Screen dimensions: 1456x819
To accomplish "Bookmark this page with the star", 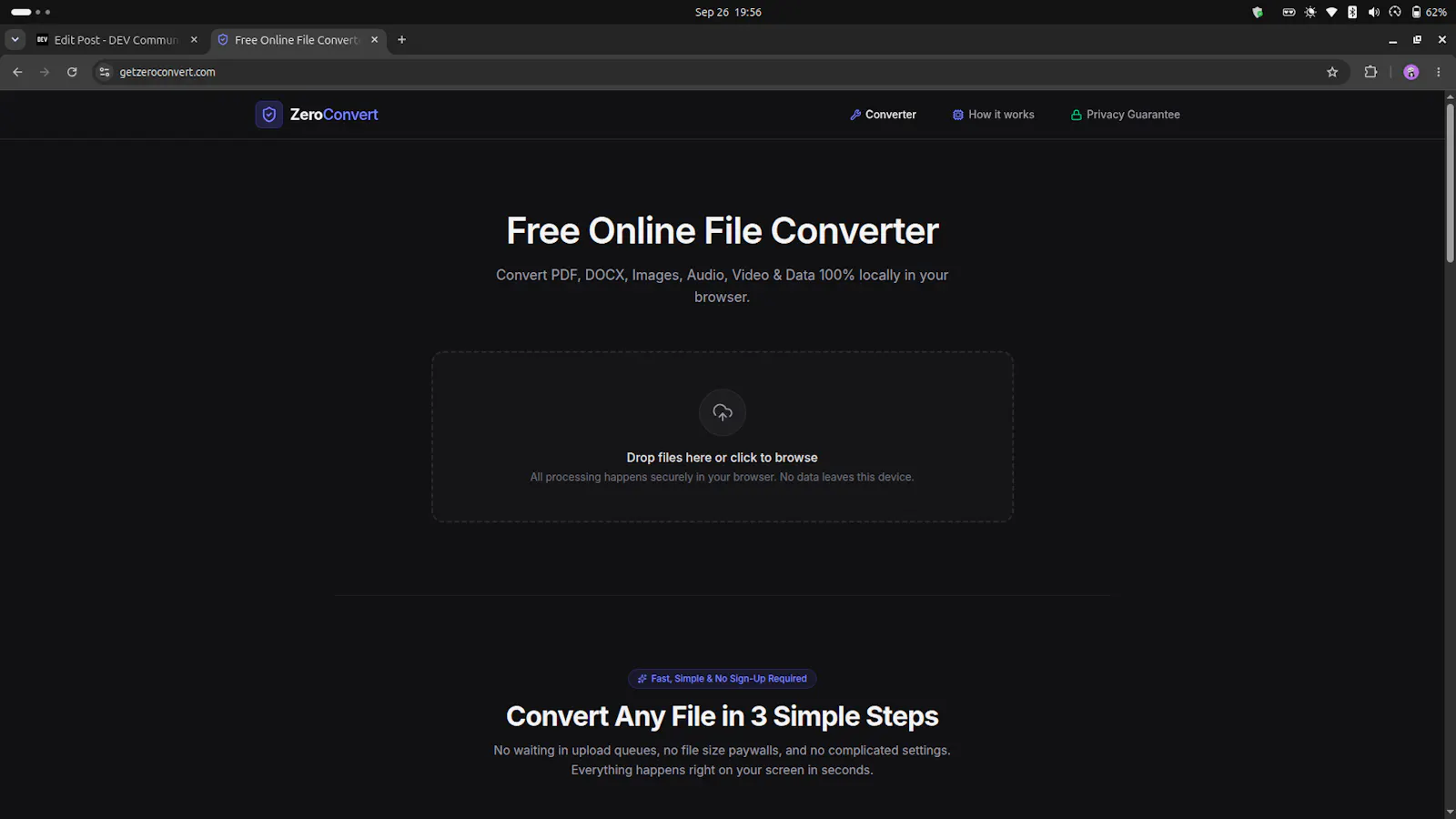I will point(1332,72).
